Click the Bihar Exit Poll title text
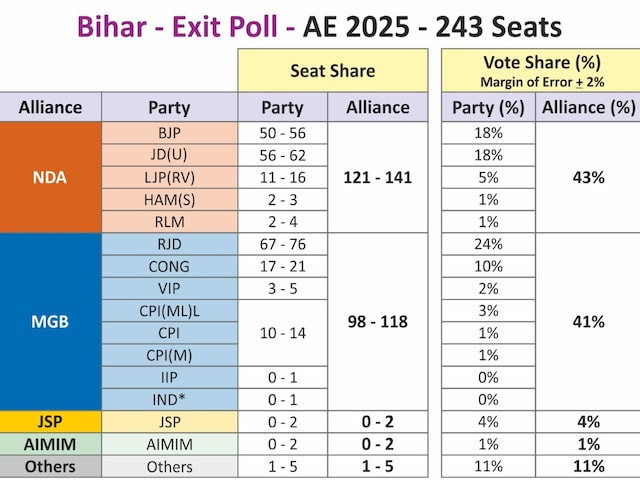 tap(319, 24)
